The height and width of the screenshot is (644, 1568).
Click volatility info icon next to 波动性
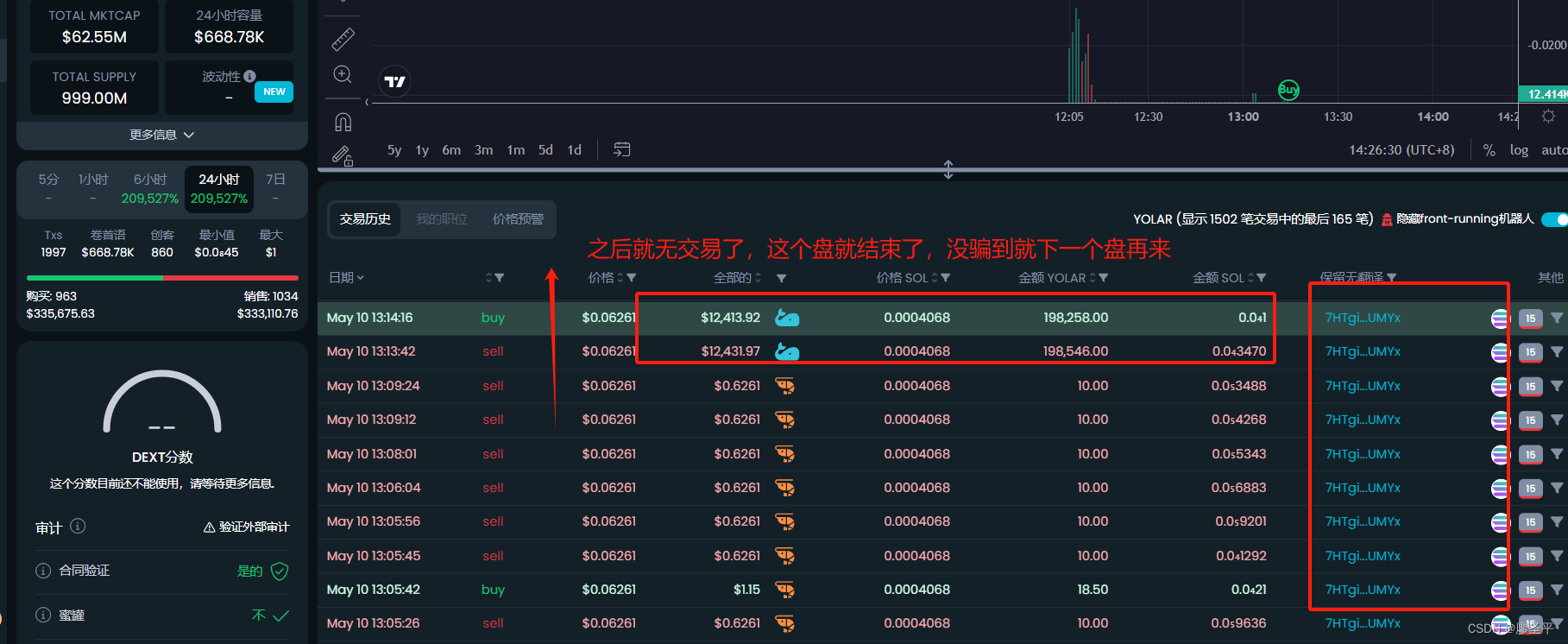point(249,76)
